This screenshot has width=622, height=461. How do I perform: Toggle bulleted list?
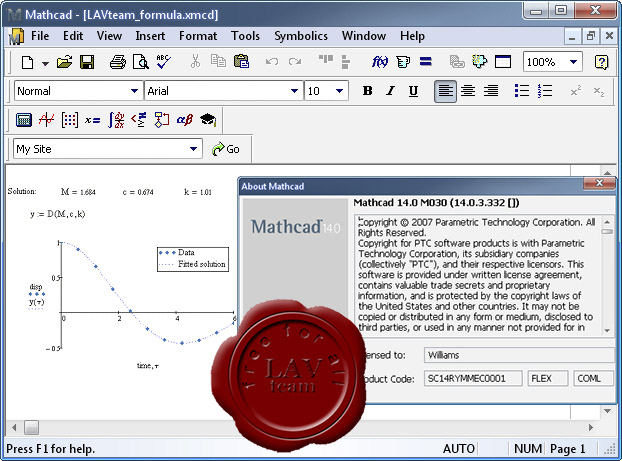coord(522,91)
